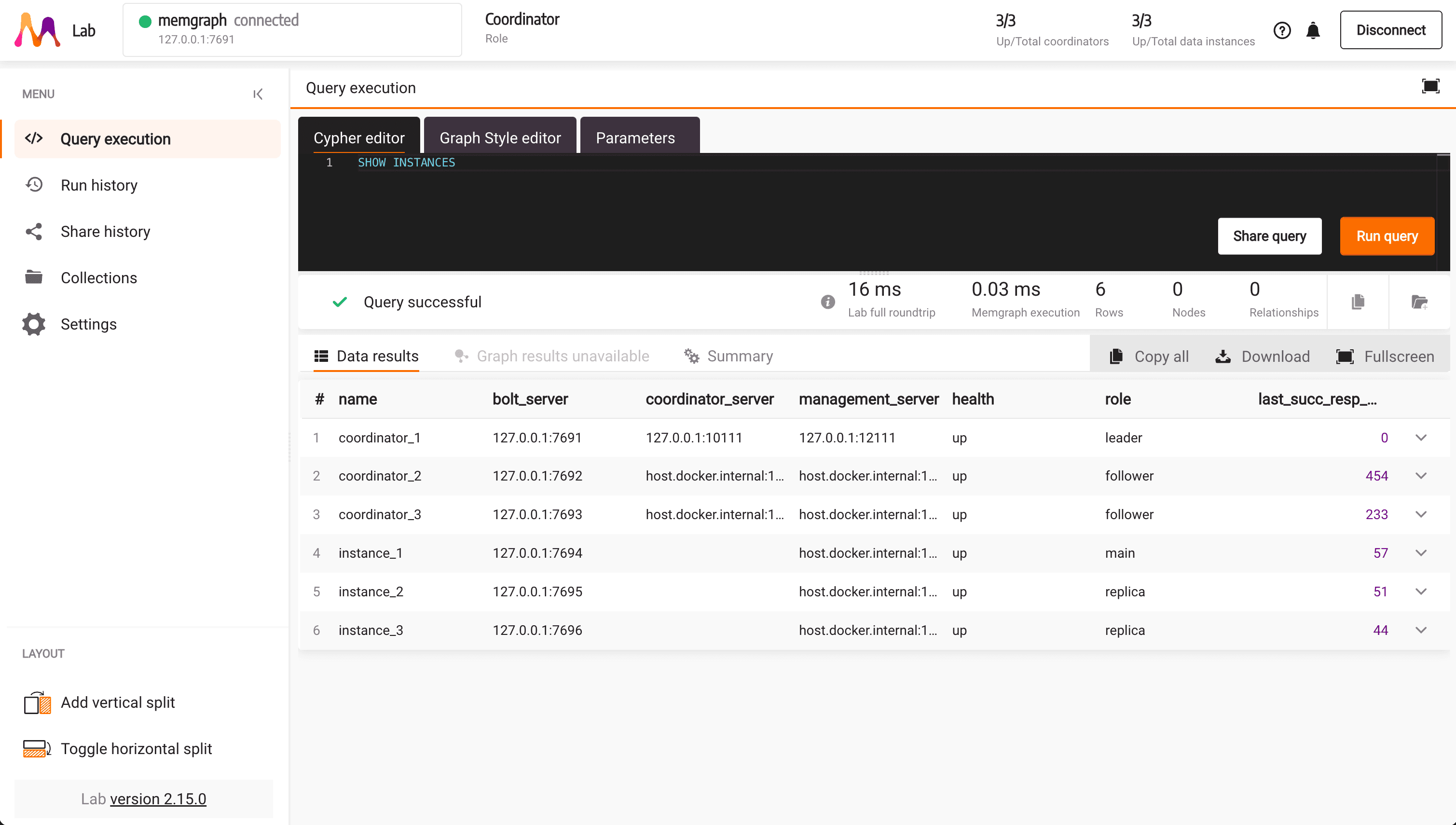Click the health column header
This screenshot has height=825, width=1456.
(973, 399)
